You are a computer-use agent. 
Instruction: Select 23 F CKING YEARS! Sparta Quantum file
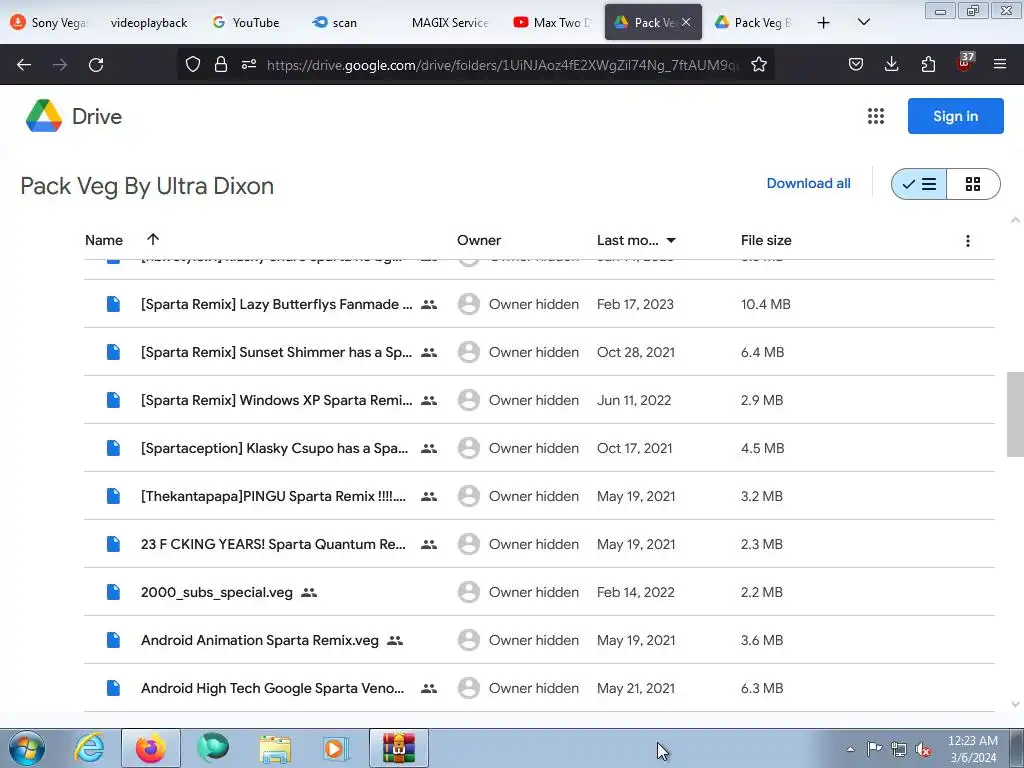273,545
